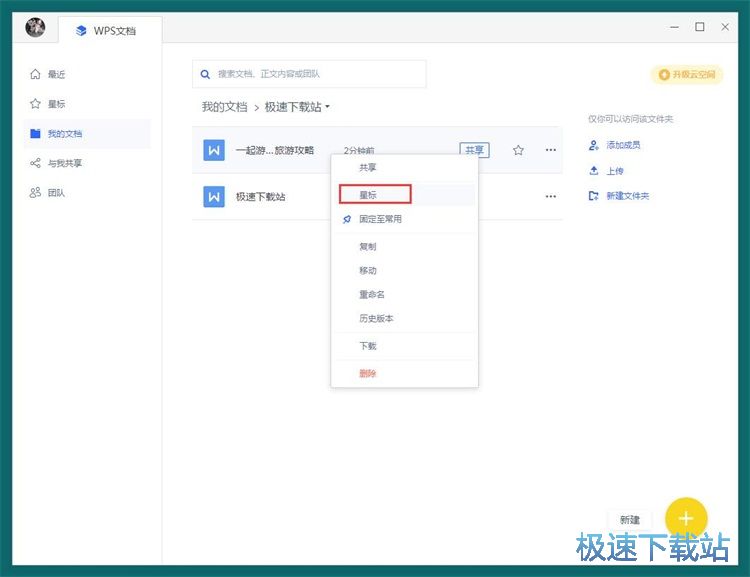Image resolution: width=750 pixels, height=577 pixels.
Task: Open the 一起游...旅游攻略 document
Action: [x=275, y=150]
